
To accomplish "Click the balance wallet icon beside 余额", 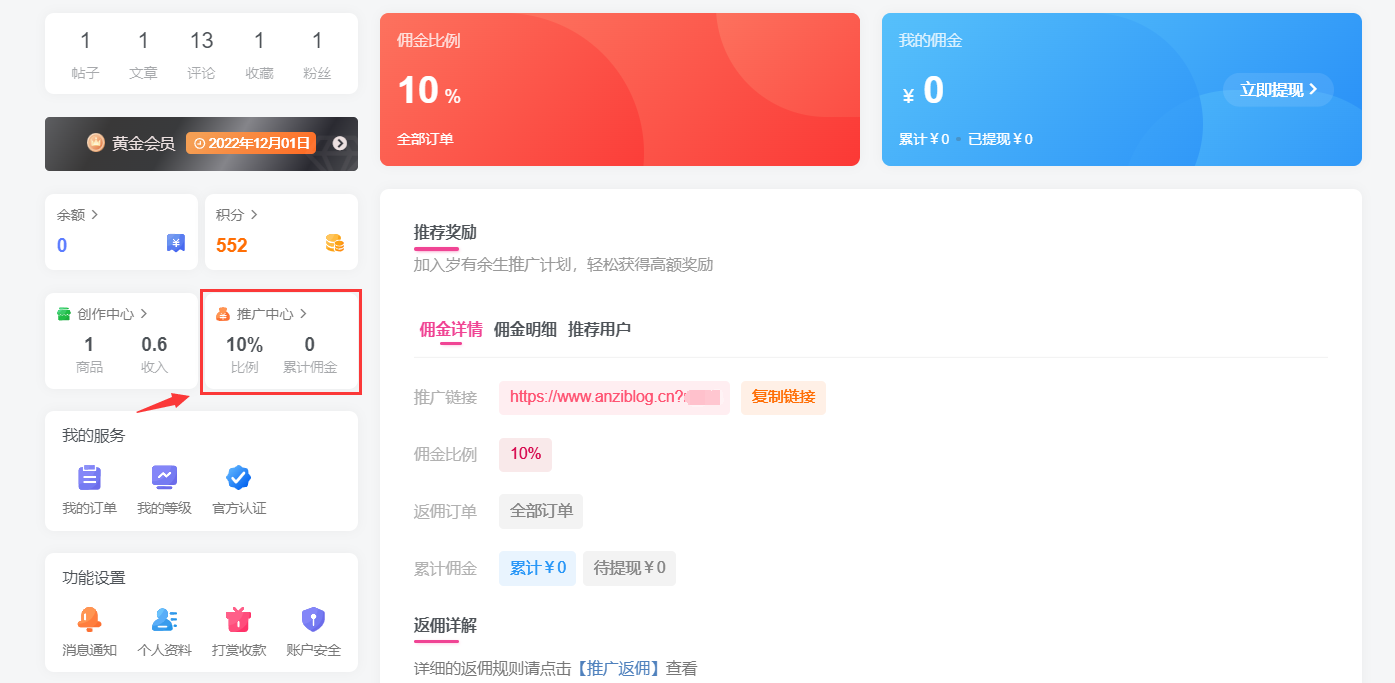I will click(x=176, y=243).
